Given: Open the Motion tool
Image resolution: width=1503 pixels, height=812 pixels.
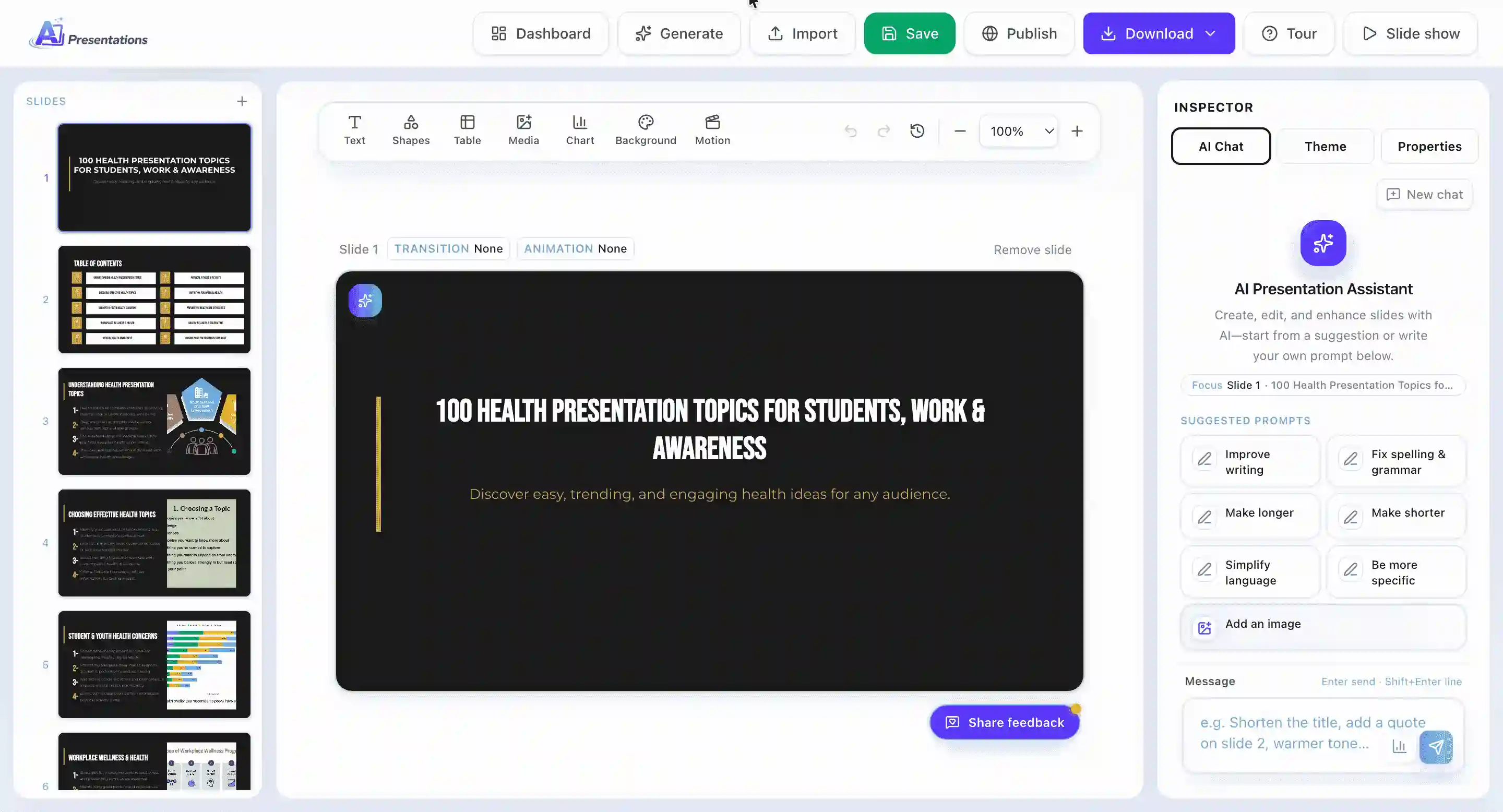Looking at the screenshot, I should click(x=712, y=130).
